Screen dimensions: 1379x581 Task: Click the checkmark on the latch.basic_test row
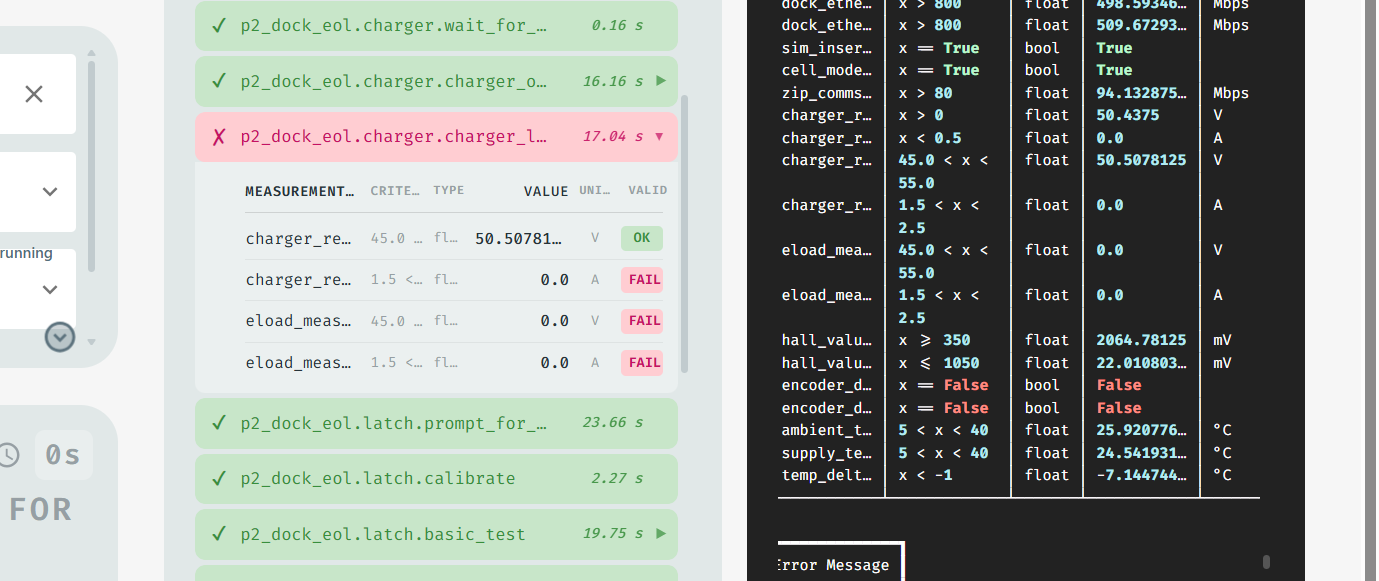[219, 534]
